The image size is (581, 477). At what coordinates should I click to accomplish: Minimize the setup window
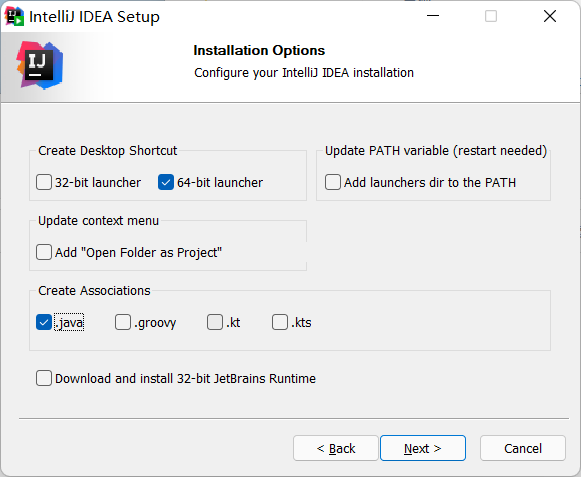[433, 16]
